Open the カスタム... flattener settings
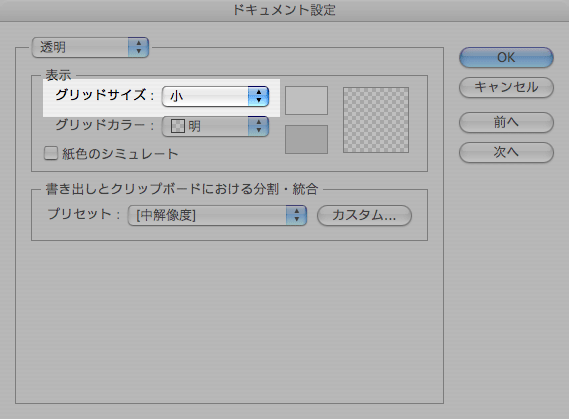569x419 pixels. click(x=364, y=215)
